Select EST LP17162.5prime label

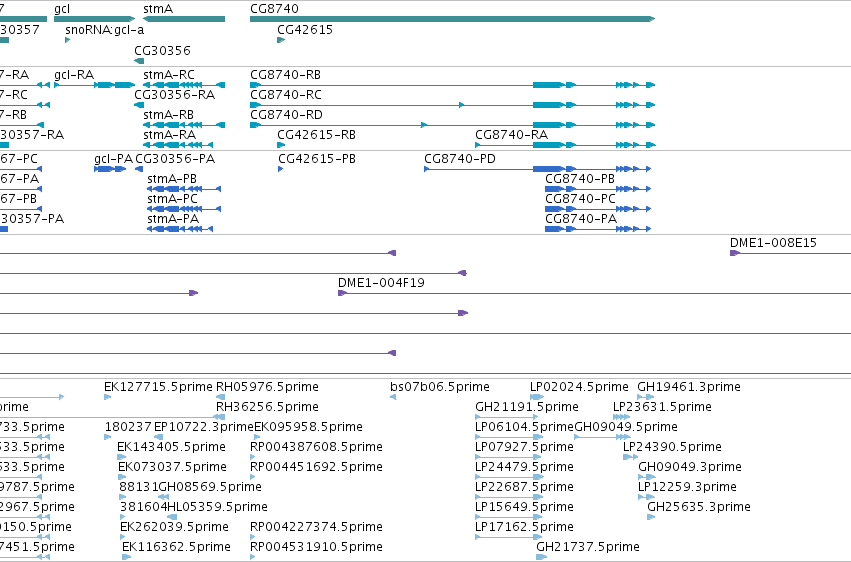click(524, 527)
